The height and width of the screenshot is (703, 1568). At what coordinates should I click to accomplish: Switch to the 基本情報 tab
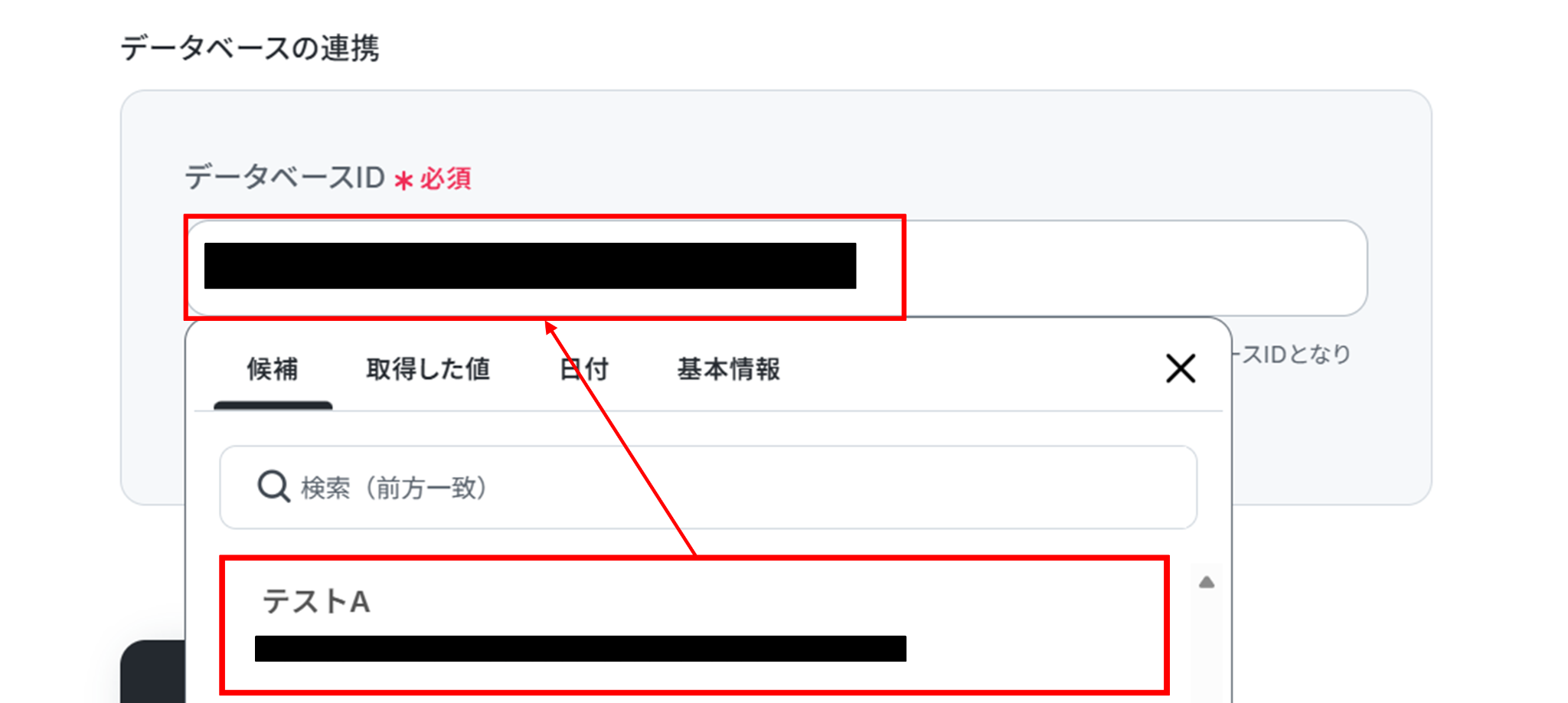(x=729, y=369)
